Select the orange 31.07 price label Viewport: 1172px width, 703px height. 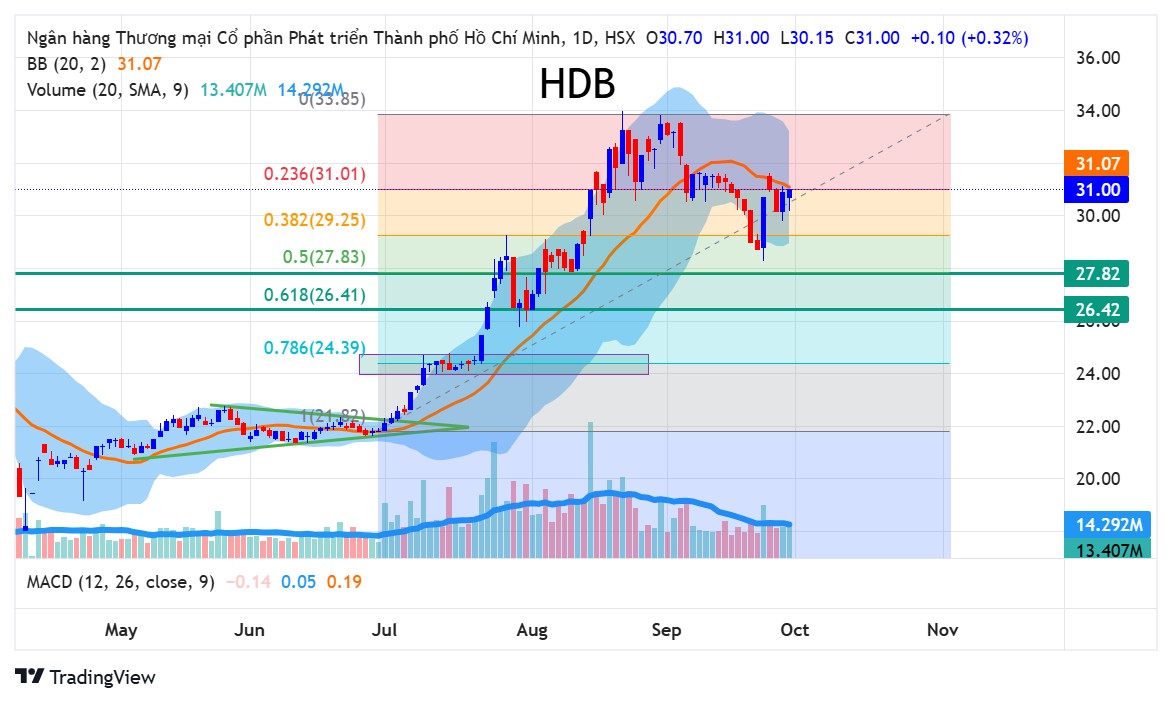pos(1097,164)
